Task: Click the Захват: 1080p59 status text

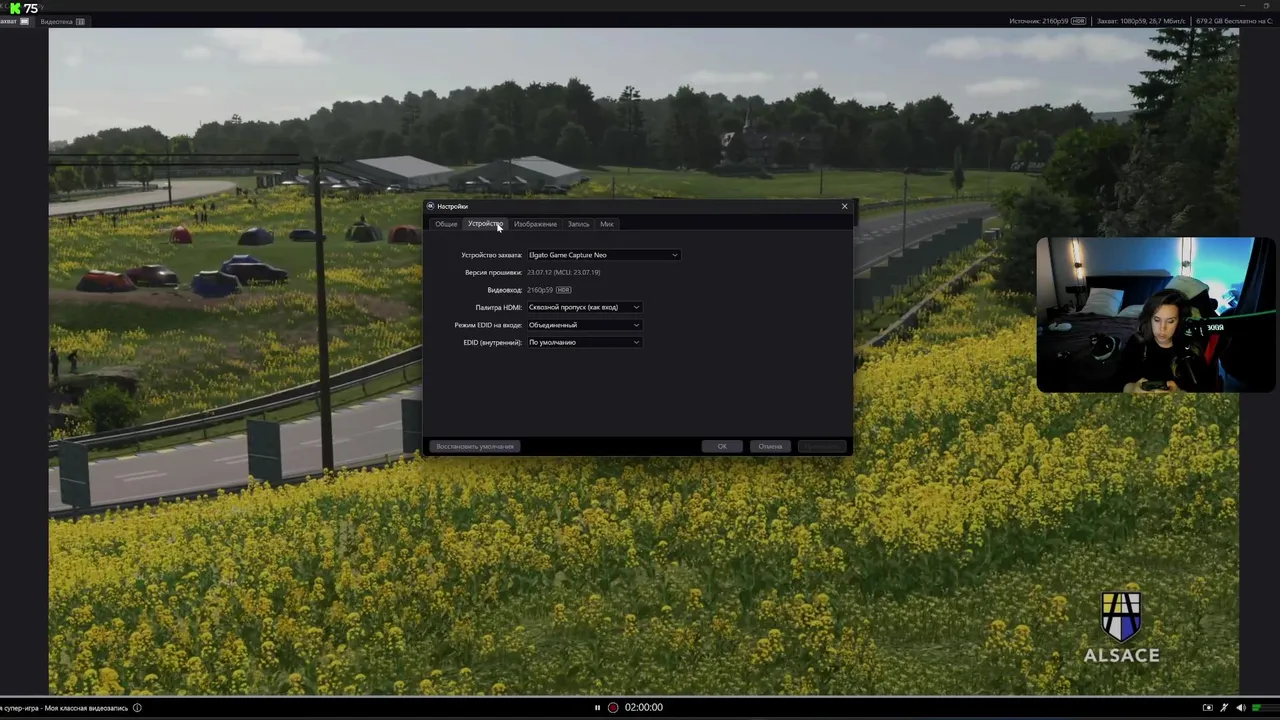Action: point(1140,21)
